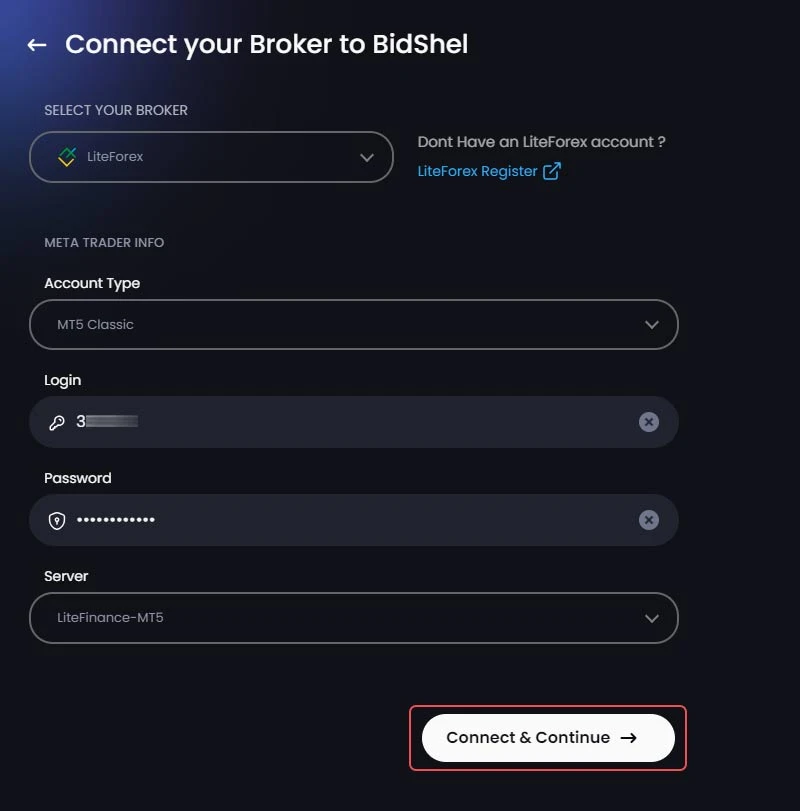Click the shield icon in the Password field
This screenshot has height=811, width=800.
(58, 520)
